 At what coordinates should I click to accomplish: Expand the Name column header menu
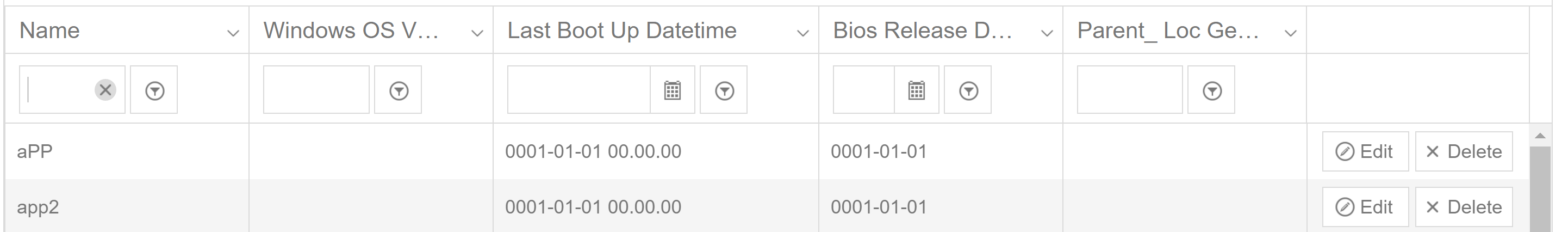click(x=233, y=33)
